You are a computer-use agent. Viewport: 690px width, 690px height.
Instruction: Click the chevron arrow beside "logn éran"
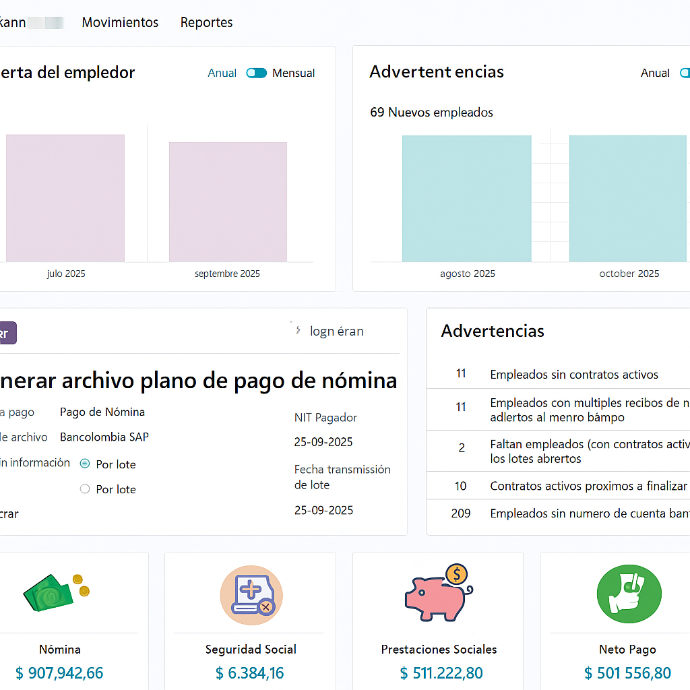tap(296, 330)
